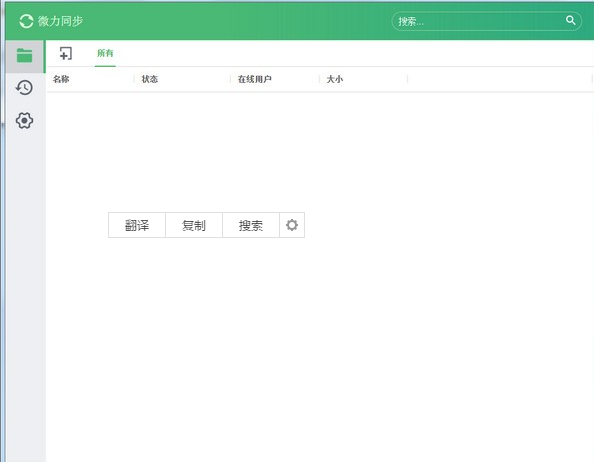The height and width of the screenshot is (462, 594).
Task: Open the sync folders sidebar icon
Action: [25, 56]
